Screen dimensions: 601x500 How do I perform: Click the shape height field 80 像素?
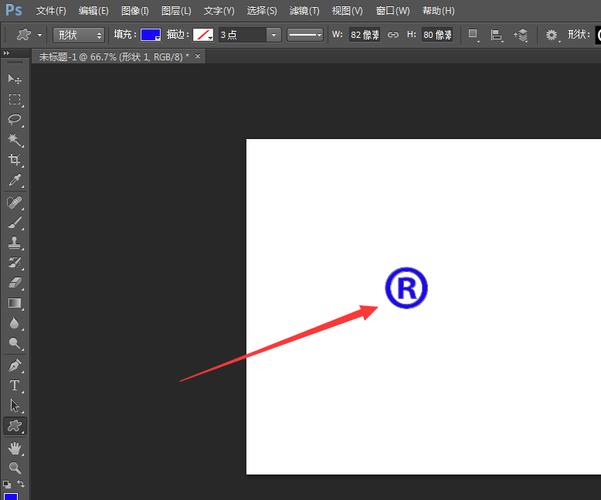(437, 35)
